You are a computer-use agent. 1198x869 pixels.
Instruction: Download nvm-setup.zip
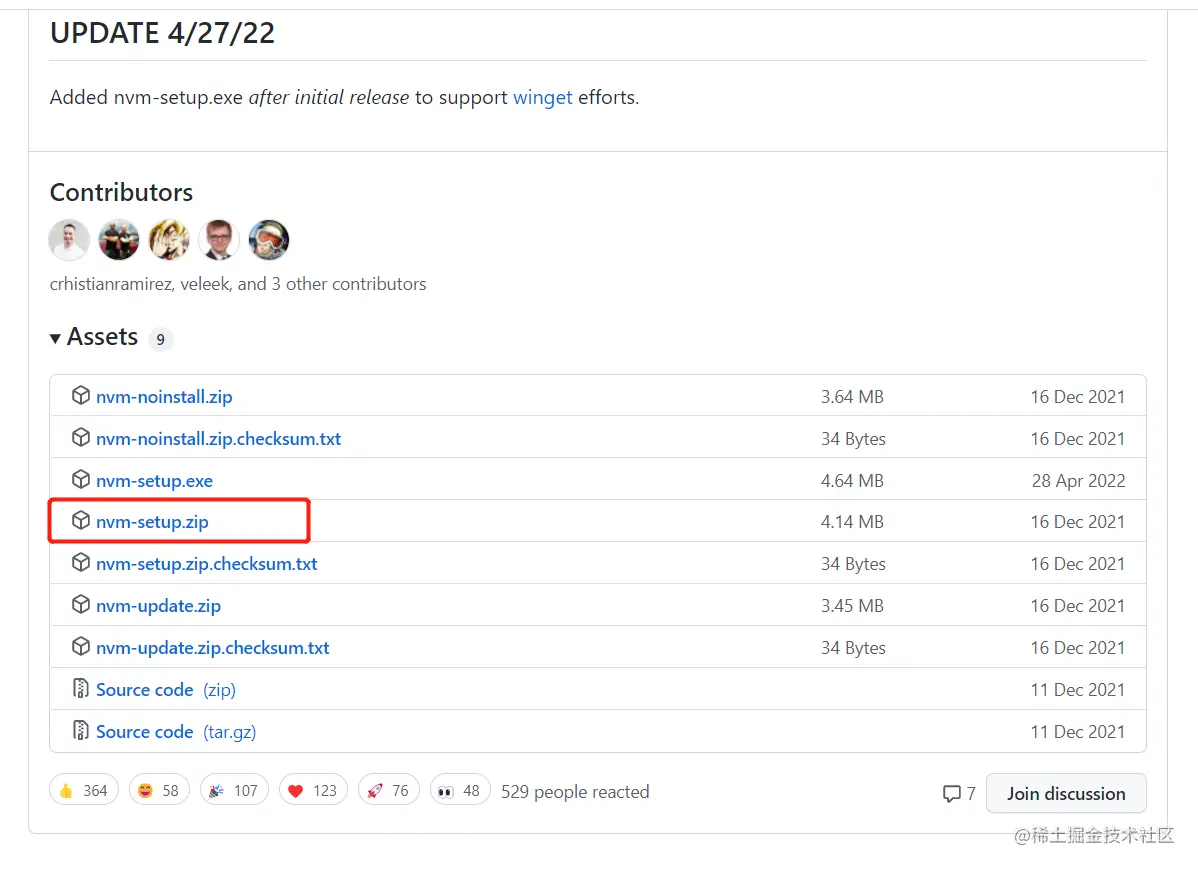click(152, 522)
